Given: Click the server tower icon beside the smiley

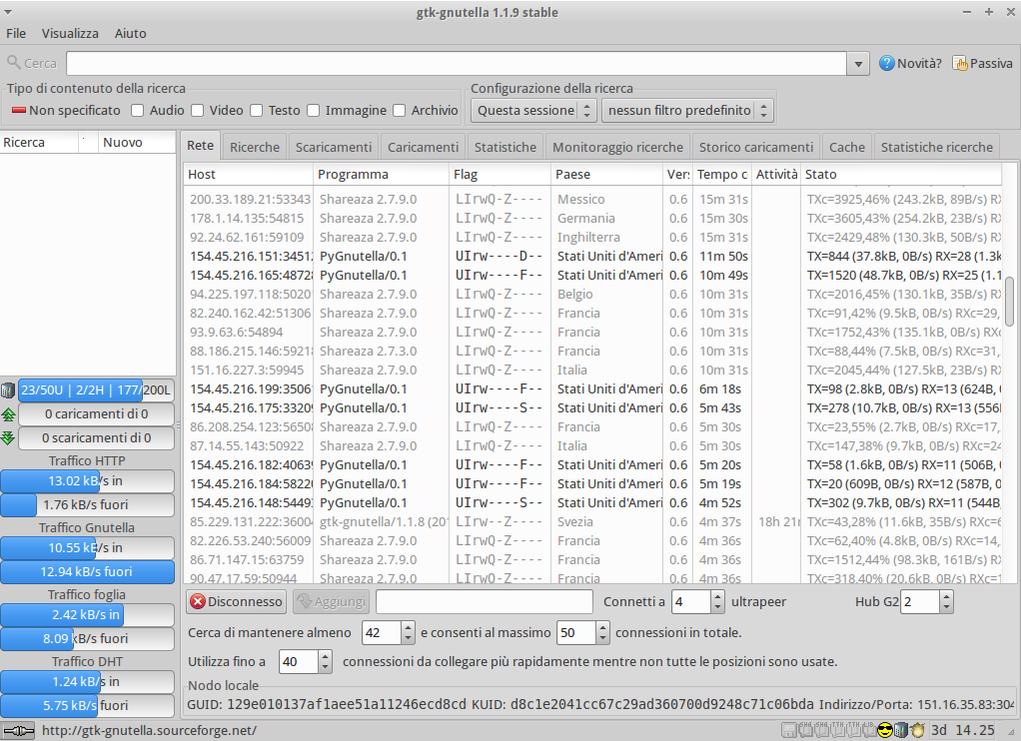Looking at the screenshot, I should tap(901, 731).
